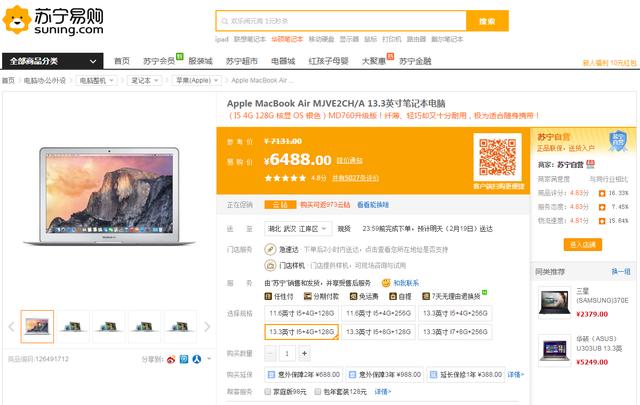This screenshot has width=640, height=405.
Task: Open the 苏宁会员 nav tab
Action: tap(159, 61)
